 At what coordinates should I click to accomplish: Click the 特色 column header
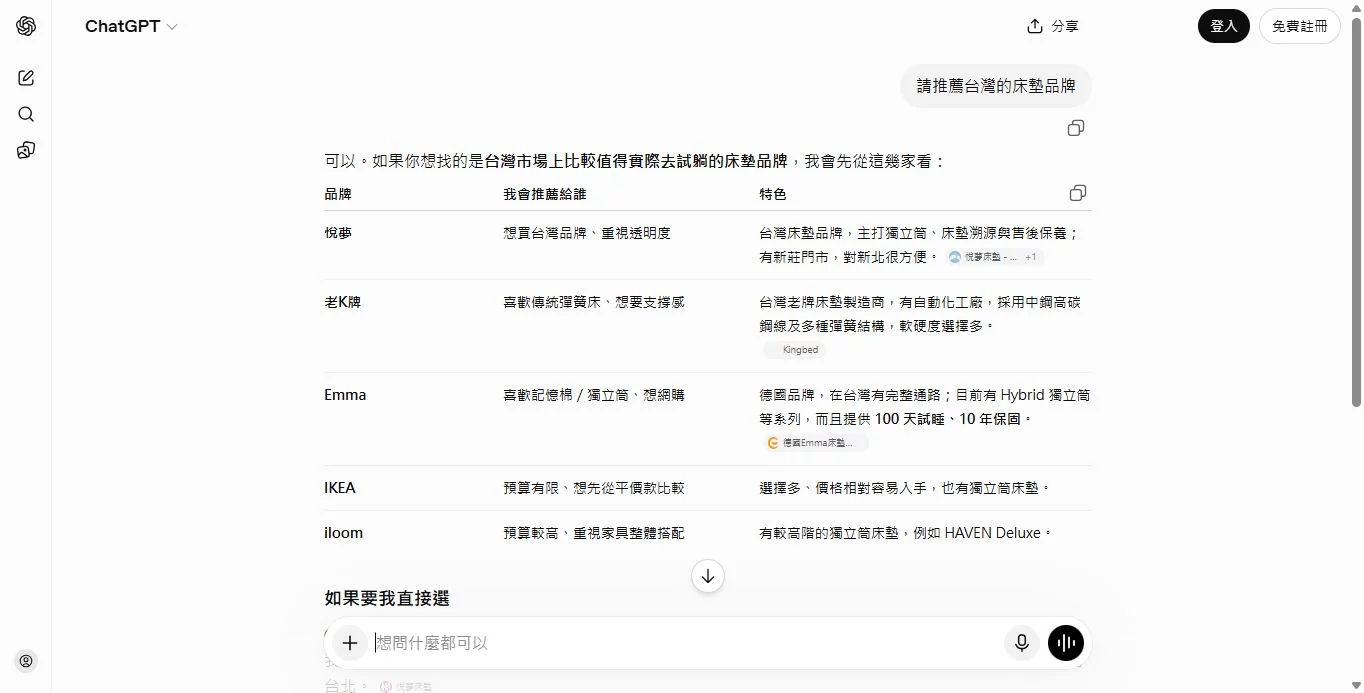773,194
